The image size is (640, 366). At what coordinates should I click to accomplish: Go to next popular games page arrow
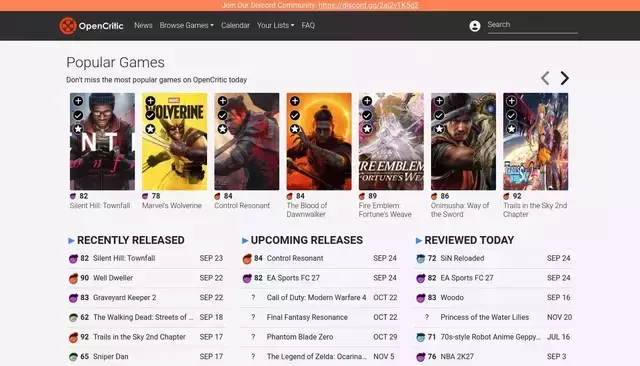pos(564,78)
